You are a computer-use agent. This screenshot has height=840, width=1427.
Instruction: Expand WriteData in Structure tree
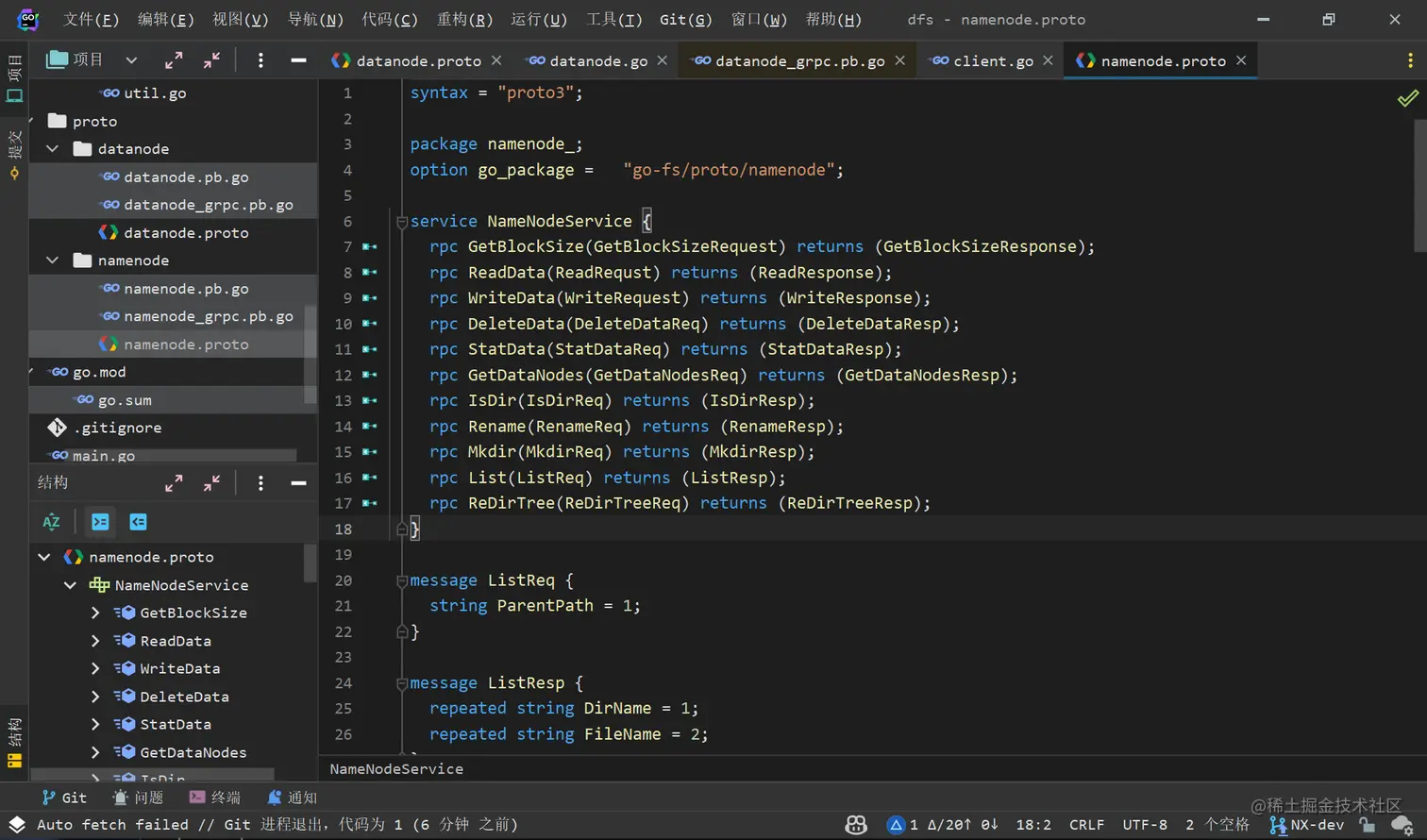coord(95,668)
